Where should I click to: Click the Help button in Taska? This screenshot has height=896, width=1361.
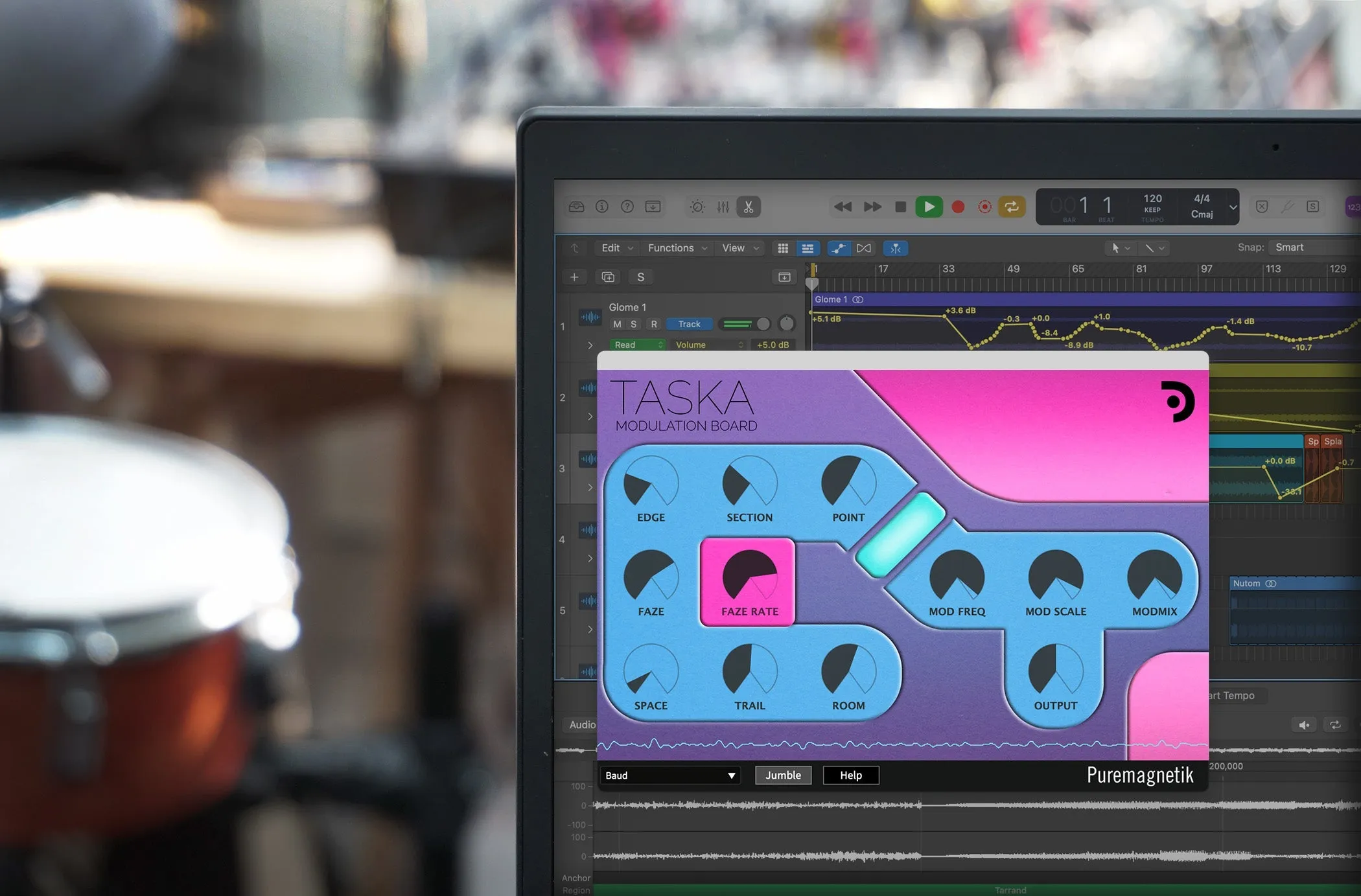(851, 775)
